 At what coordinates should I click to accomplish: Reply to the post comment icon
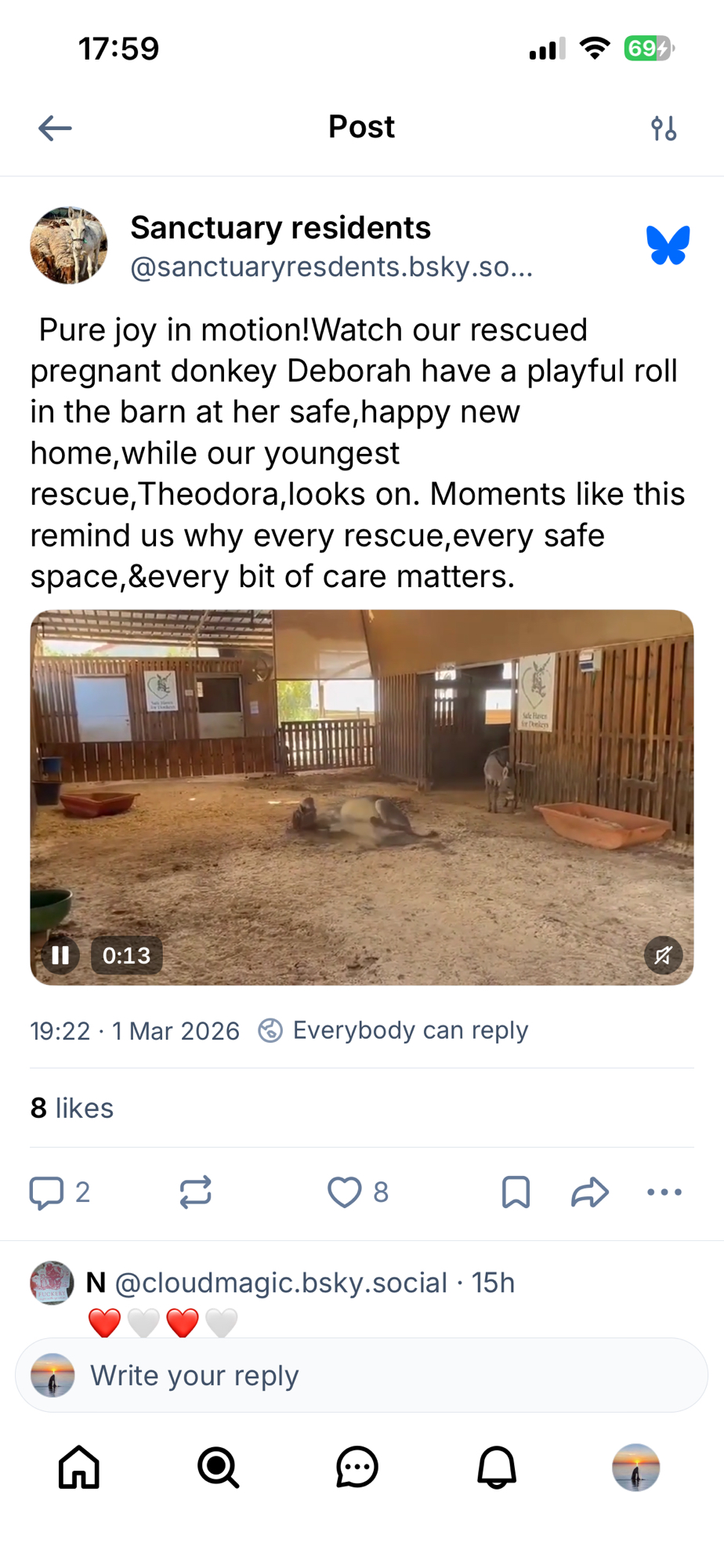(x=47, y=1192)
